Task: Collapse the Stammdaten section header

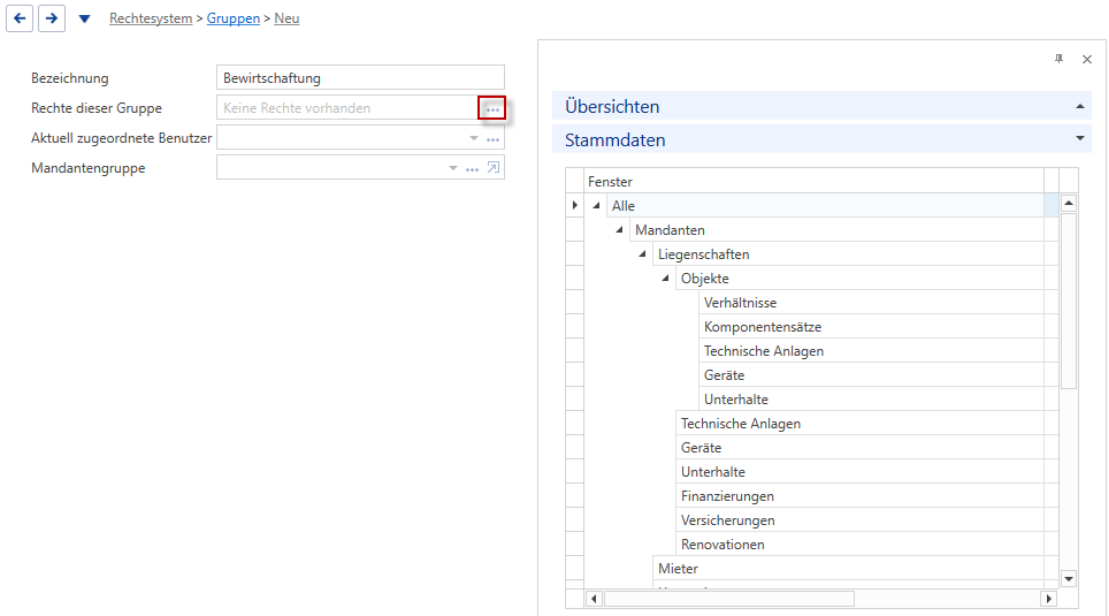Action: [x=822, y=139]
